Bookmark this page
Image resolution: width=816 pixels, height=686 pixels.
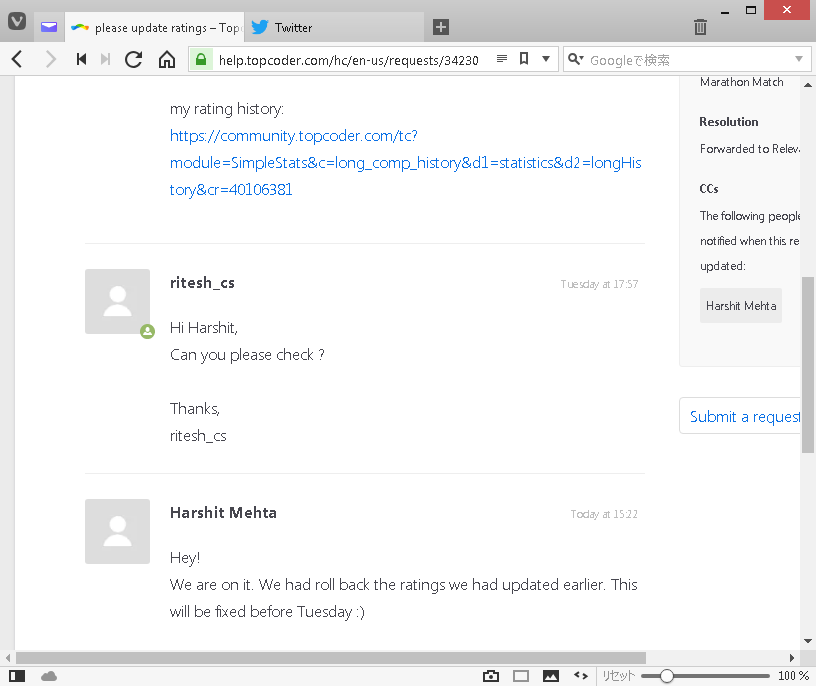click(524, 59)
